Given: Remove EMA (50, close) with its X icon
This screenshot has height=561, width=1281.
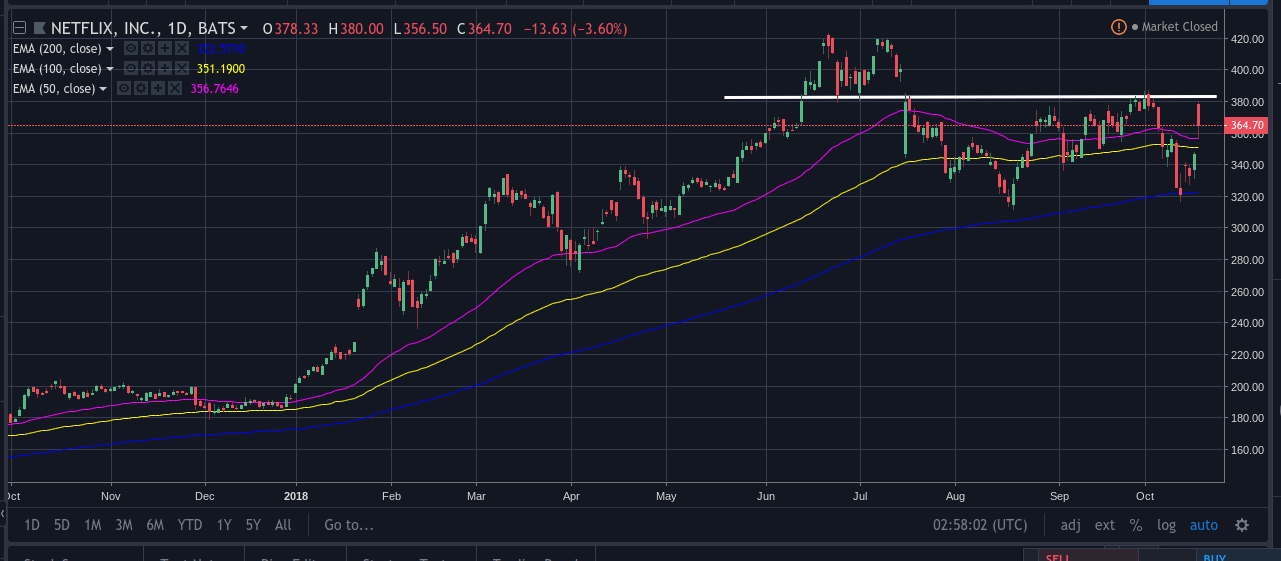Looking at the screenshot, I should tap(175, 88).
